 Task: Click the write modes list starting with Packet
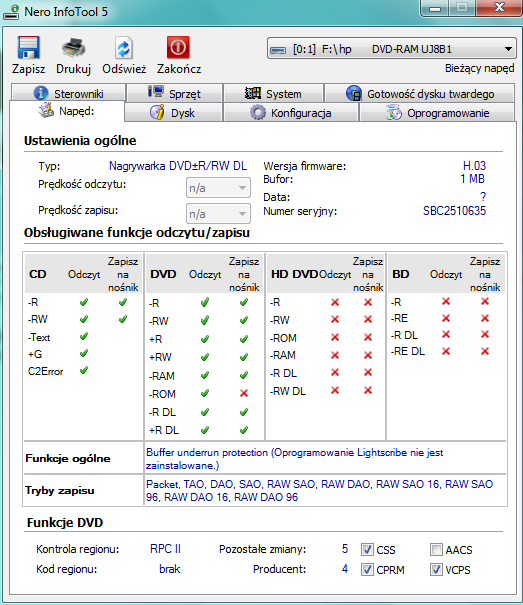(x=320, y=490)
